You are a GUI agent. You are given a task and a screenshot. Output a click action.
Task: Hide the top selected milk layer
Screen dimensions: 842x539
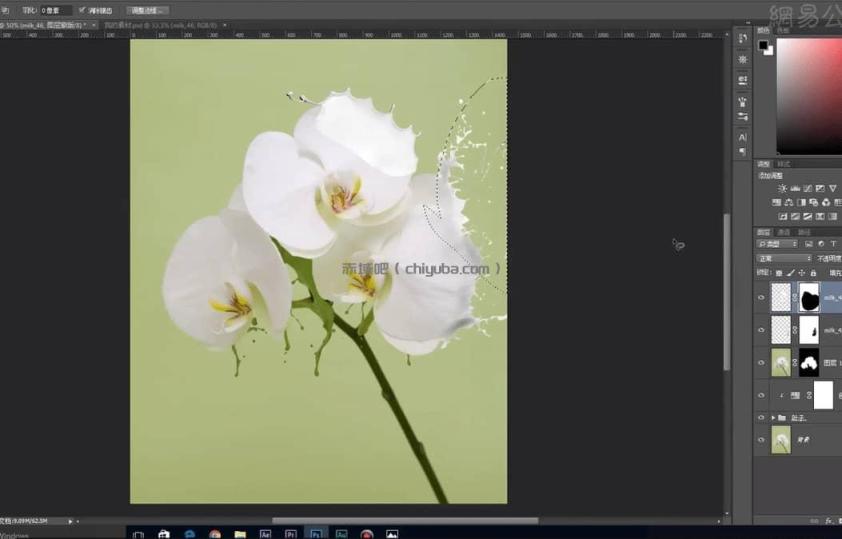click(x=761, y=298)
